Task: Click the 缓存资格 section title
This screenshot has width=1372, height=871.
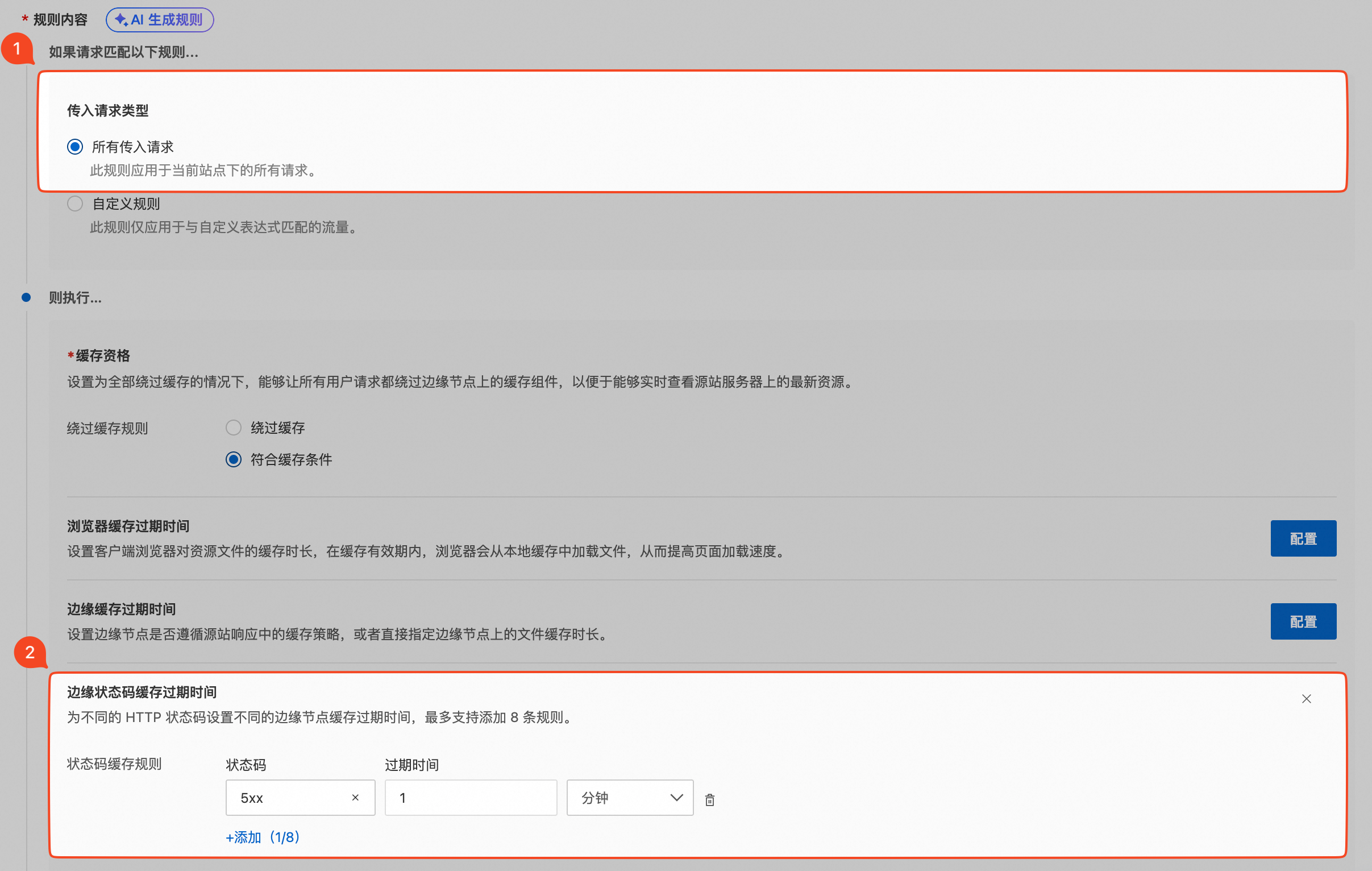Action: (102, 356)
